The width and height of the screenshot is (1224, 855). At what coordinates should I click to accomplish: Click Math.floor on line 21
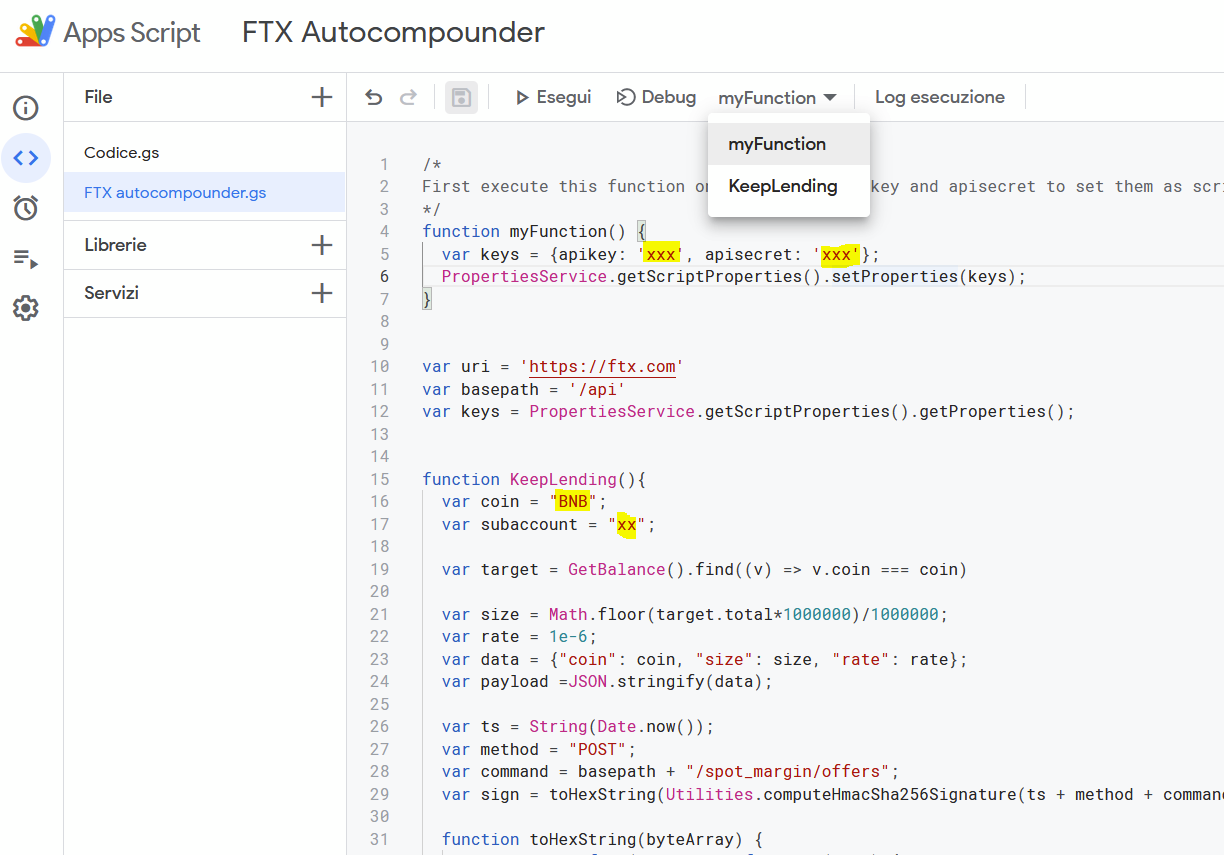pyautogui.click(x=598, y=614)
